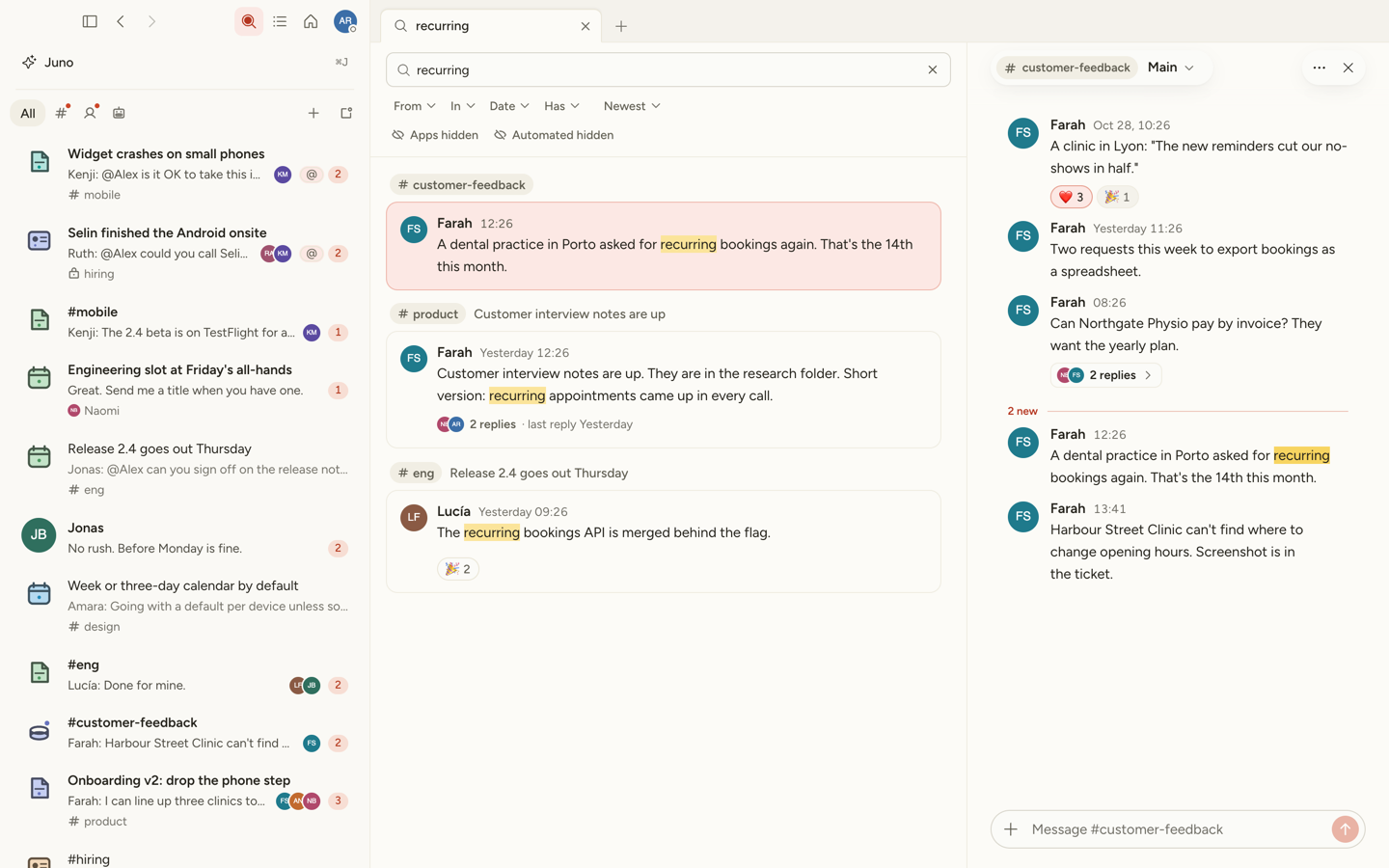Open the list view icon
This screenshot has height=868, width=1389.
coord(280,21)
